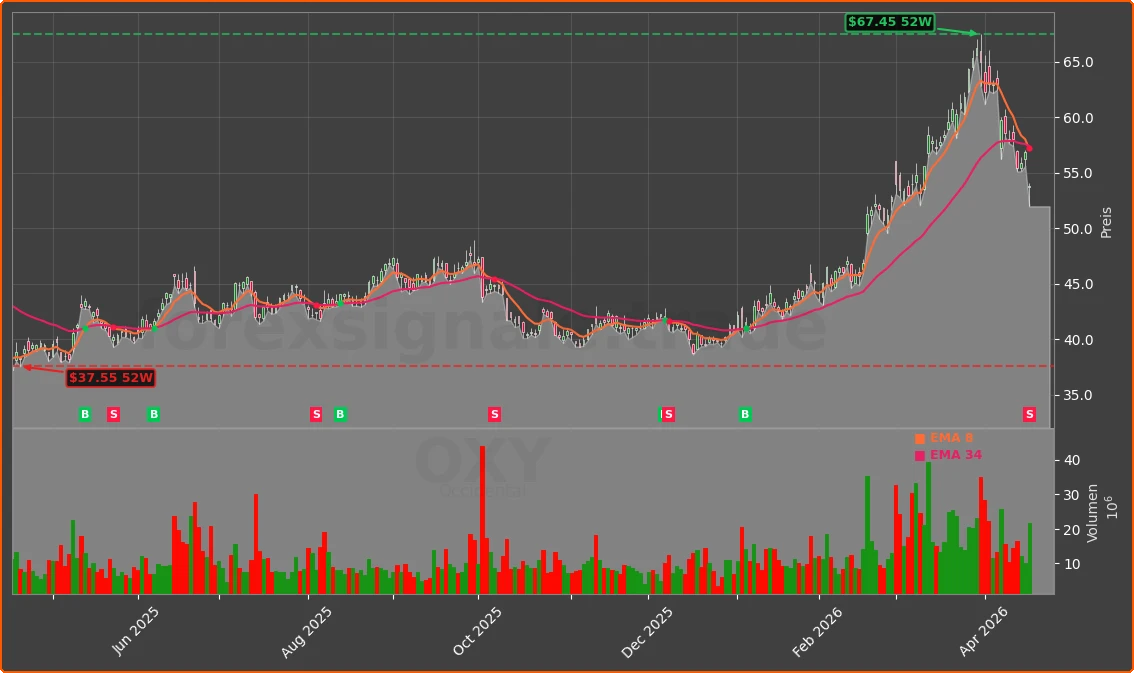This screenshot has width=1134, height=673.
Task: Click the S sell marker near Dec 2025
Action: (x=667, y=414)
